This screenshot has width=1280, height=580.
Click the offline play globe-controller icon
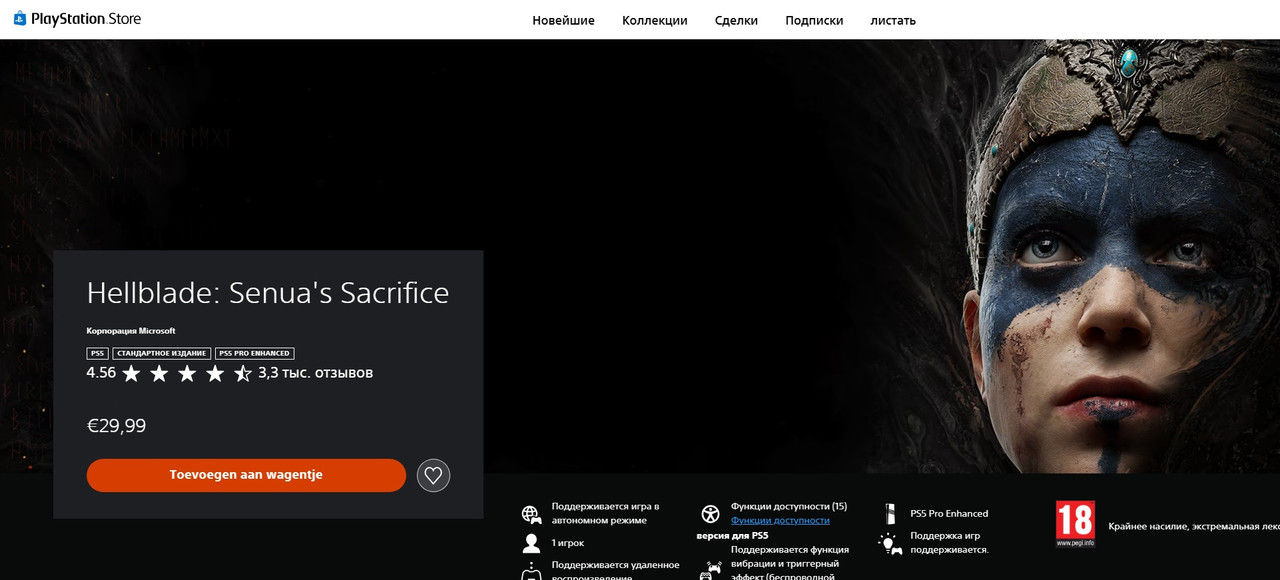tap(531, 514)
